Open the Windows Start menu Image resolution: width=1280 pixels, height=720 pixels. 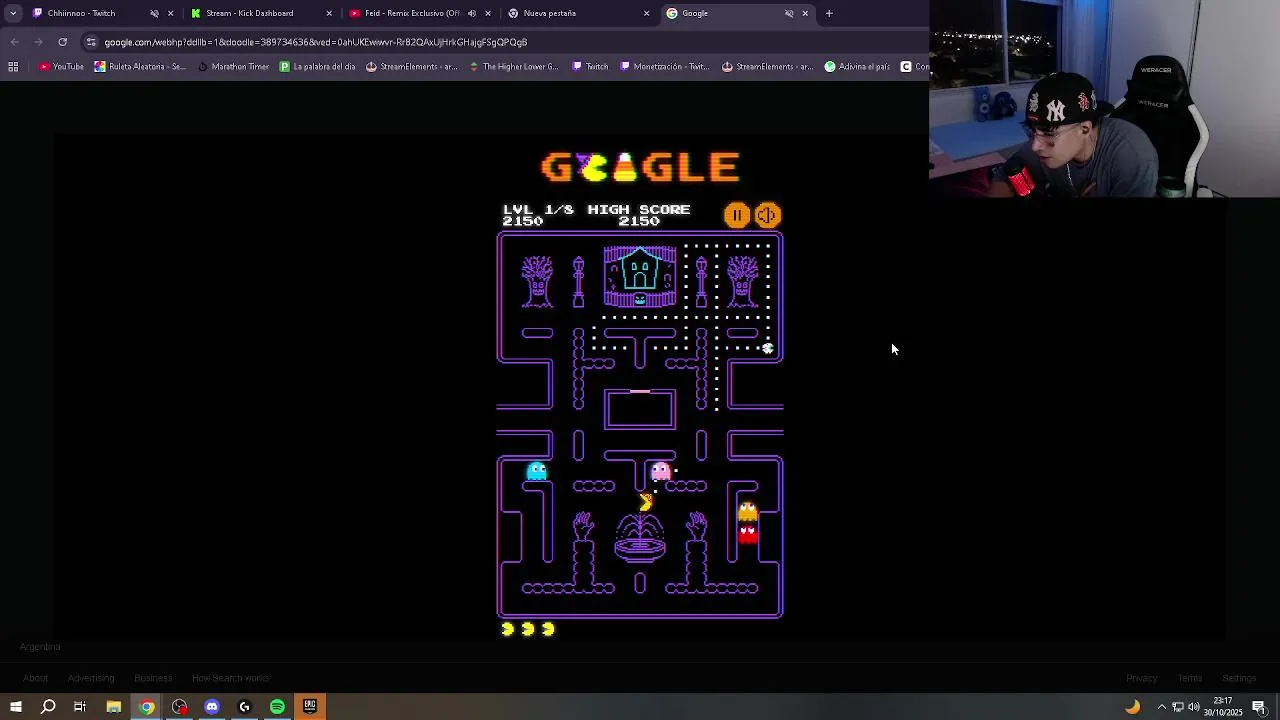[x=15, y=707]
